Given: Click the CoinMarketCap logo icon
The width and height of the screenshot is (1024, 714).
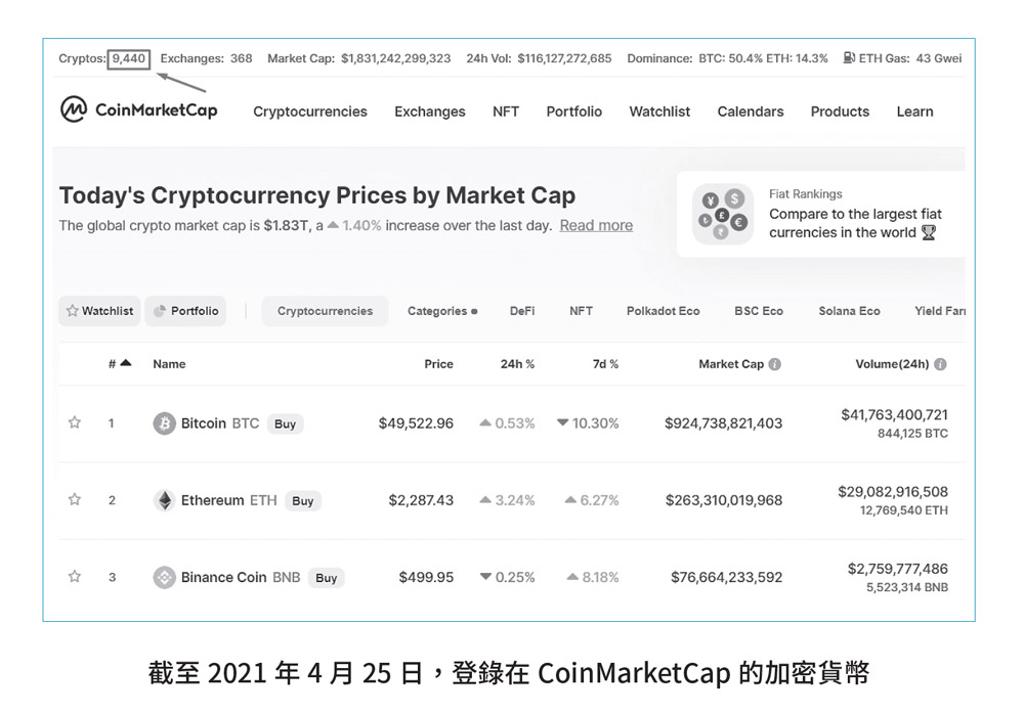Looking at the screenshot, I should click(x=74, y=109).
